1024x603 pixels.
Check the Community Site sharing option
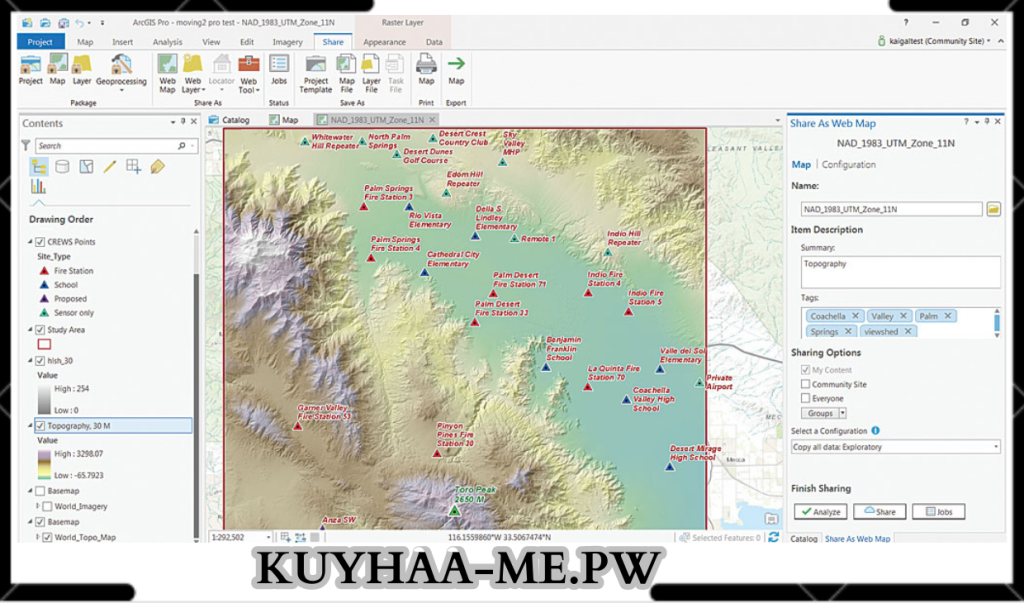pyautogui.click(x=805, y=384)
